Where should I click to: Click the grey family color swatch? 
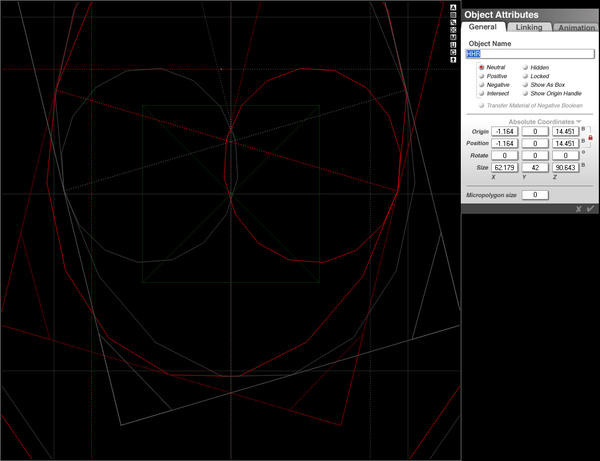coord(453,15)
